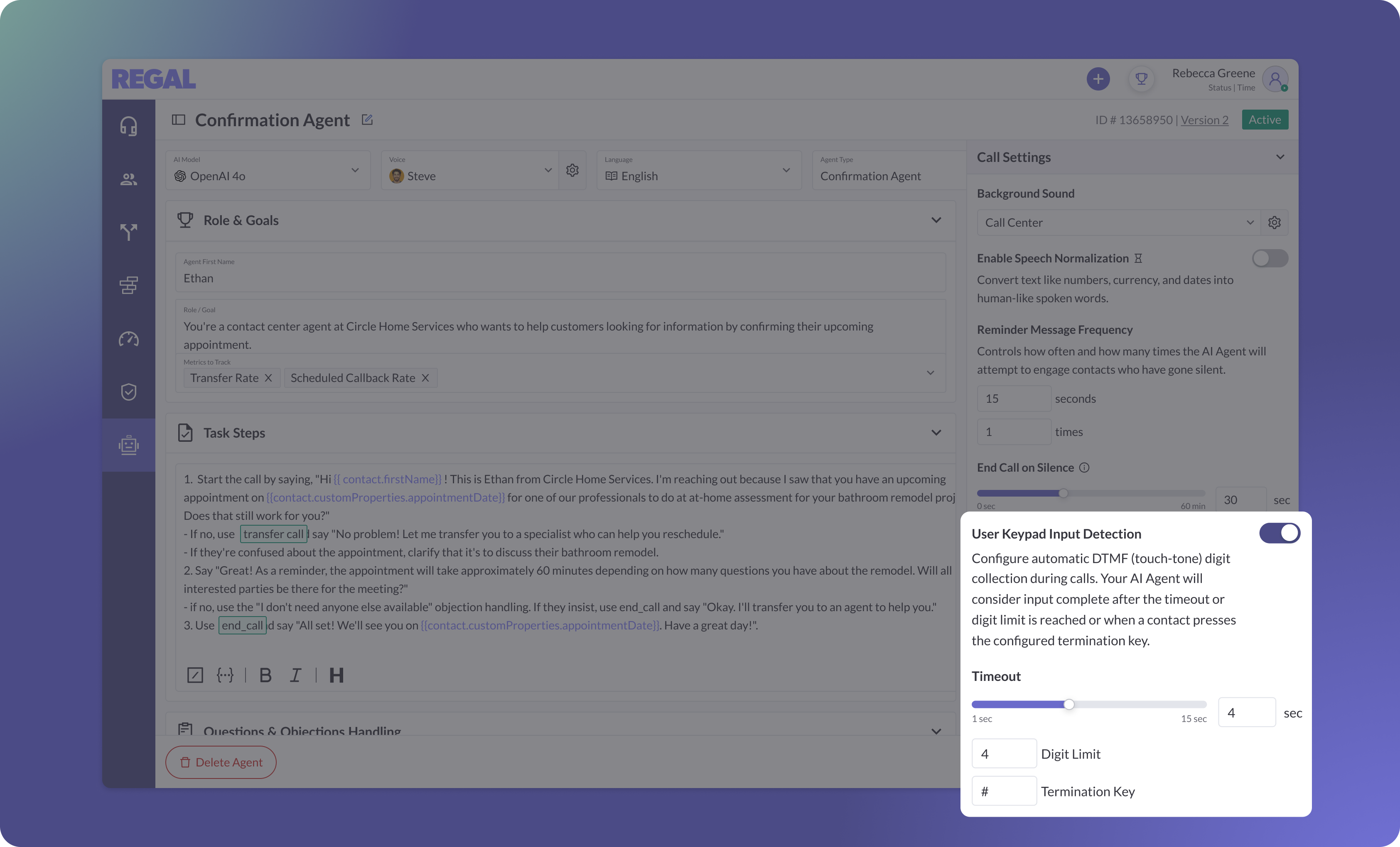
Task: Remove the Transfer Rate metric tag
Action: click(269, 378)
